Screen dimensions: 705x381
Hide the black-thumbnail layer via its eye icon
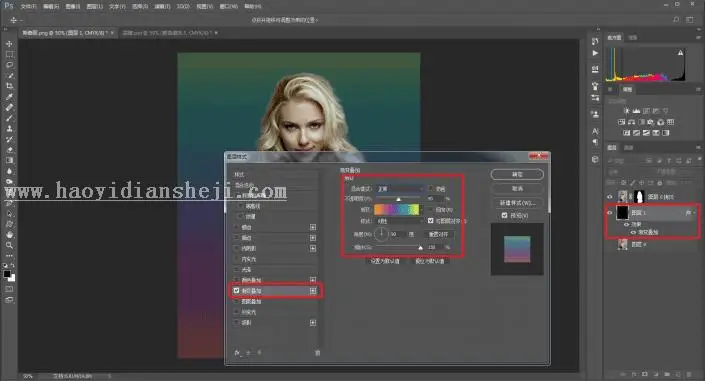click(610, 213)
